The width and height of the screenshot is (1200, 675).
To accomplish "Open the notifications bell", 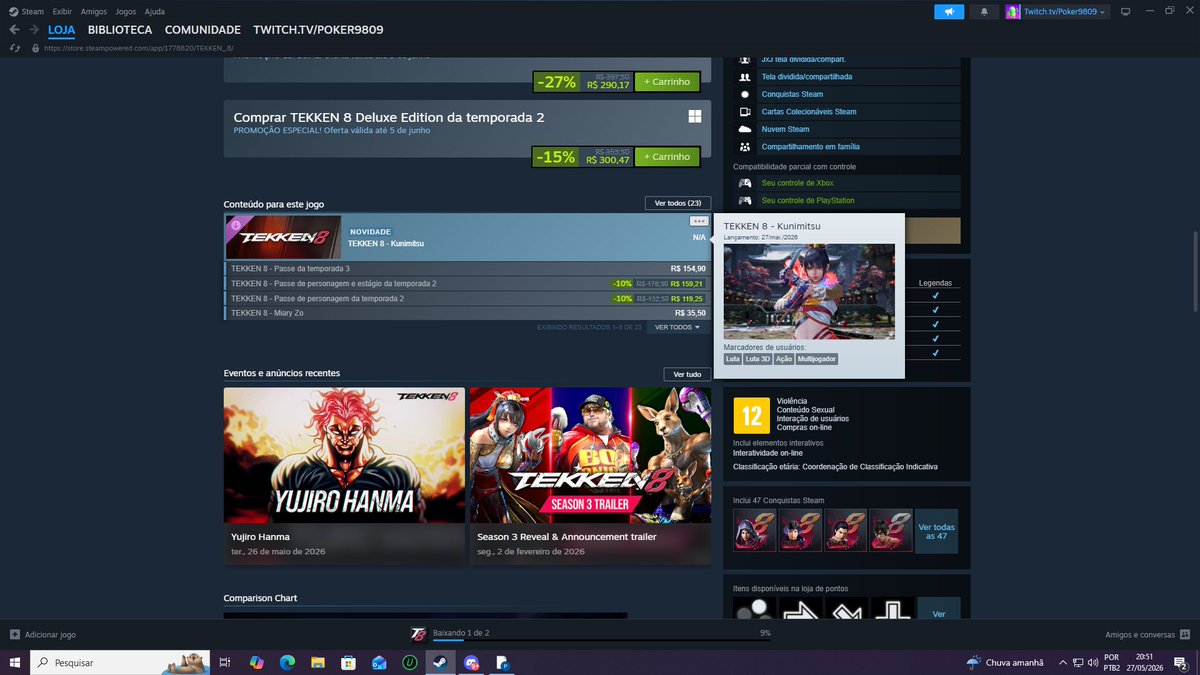I will [x=984, y=12].
